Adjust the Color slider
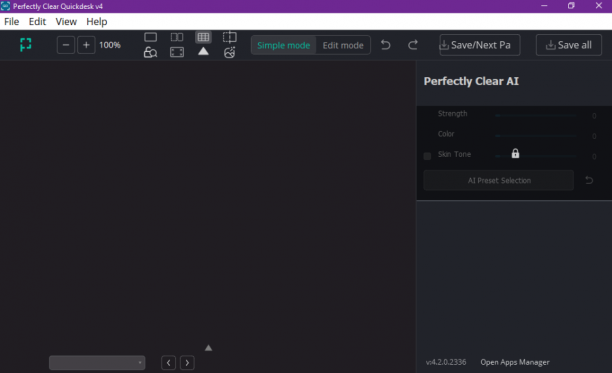The height and width of the screenshot is (373, 612). (536, 136)
